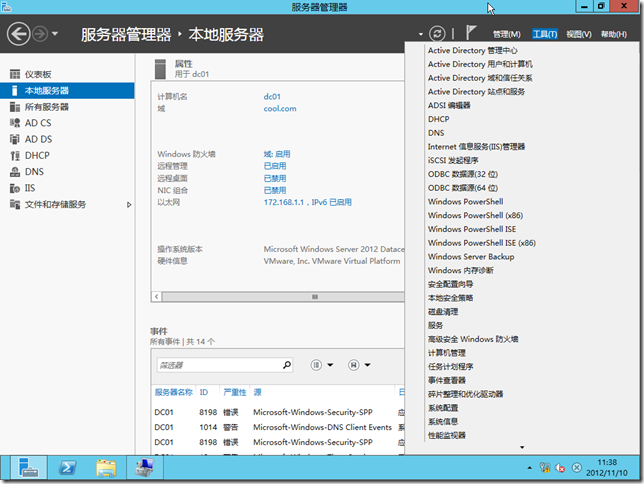Click the 本地服务器 sidebar icon

pos(15,90)
